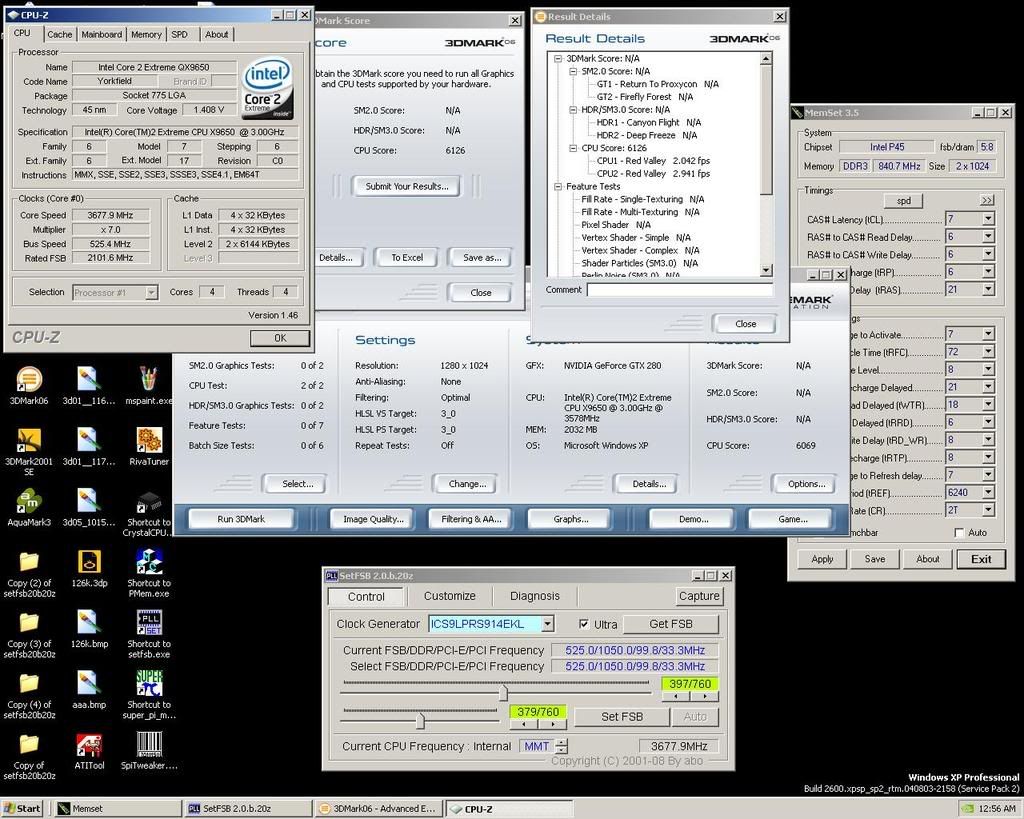Viewport: 1024px width, 819px height.
Task: Click the Capture button in SetFSB
Action: (699, 596)
